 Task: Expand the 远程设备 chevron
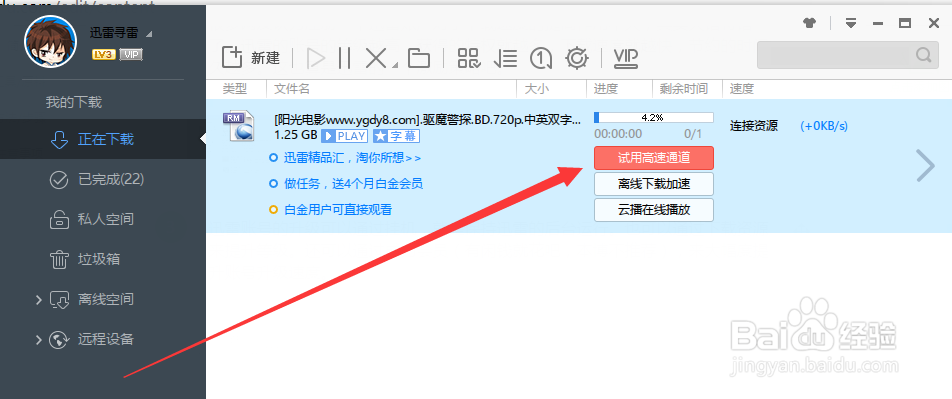[38, 339]
